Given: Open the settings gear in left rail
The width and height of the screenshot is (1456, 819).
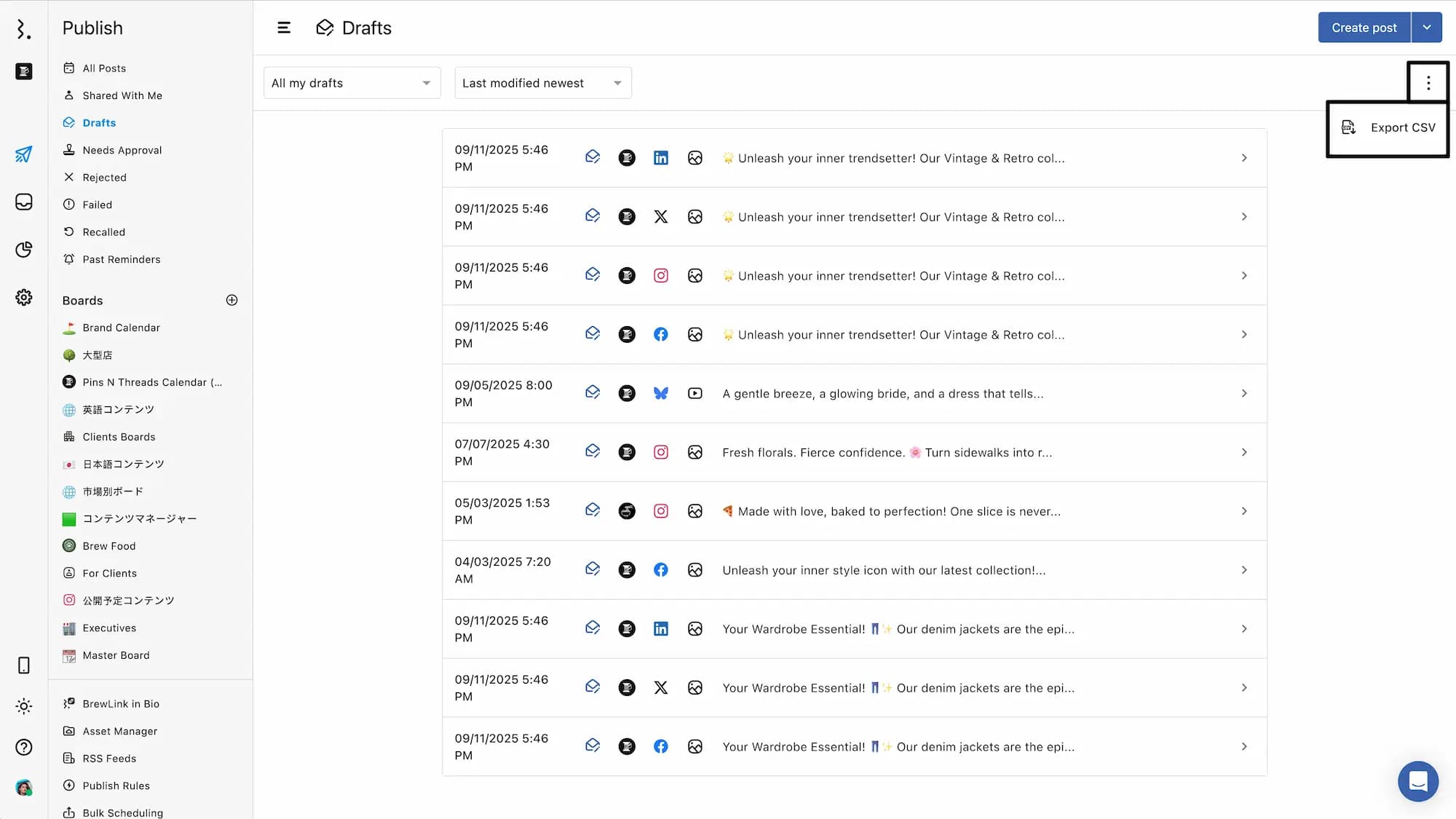Looking at the screenshot, I should point(23,297).
